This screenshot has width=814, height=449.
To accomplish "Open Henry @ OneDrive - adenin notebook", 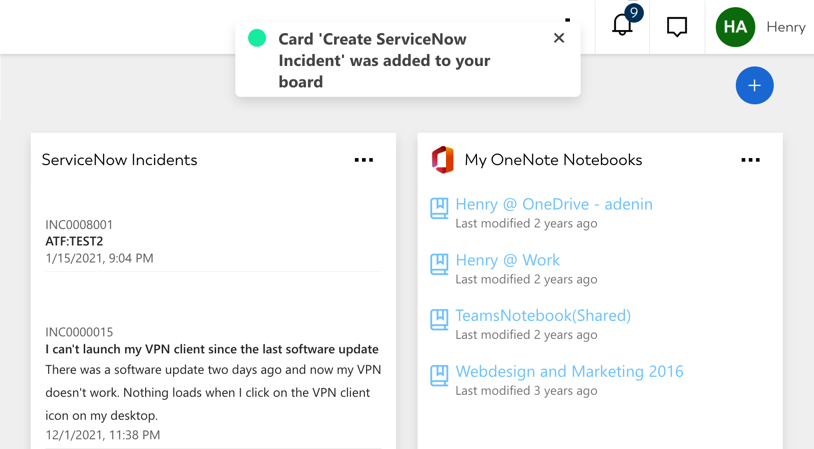I will (x=553, y=204).
